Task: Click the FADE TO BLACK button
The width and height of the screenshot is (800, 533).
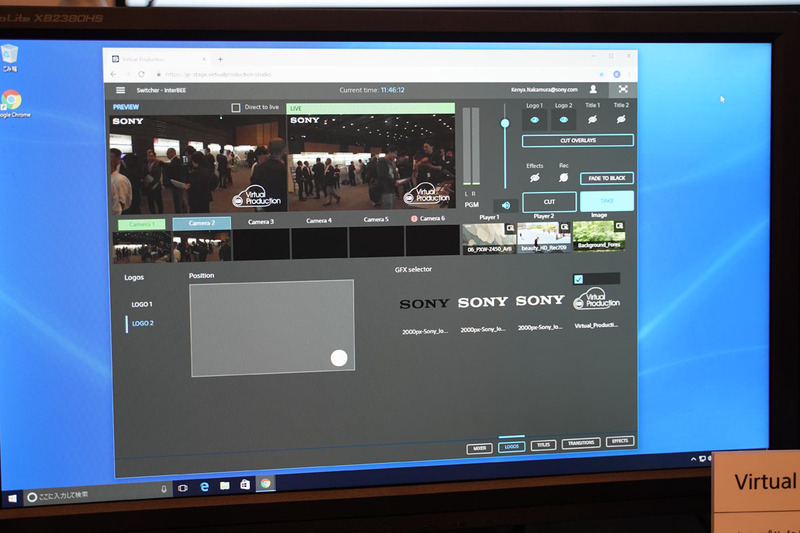Action: [607, 178]
